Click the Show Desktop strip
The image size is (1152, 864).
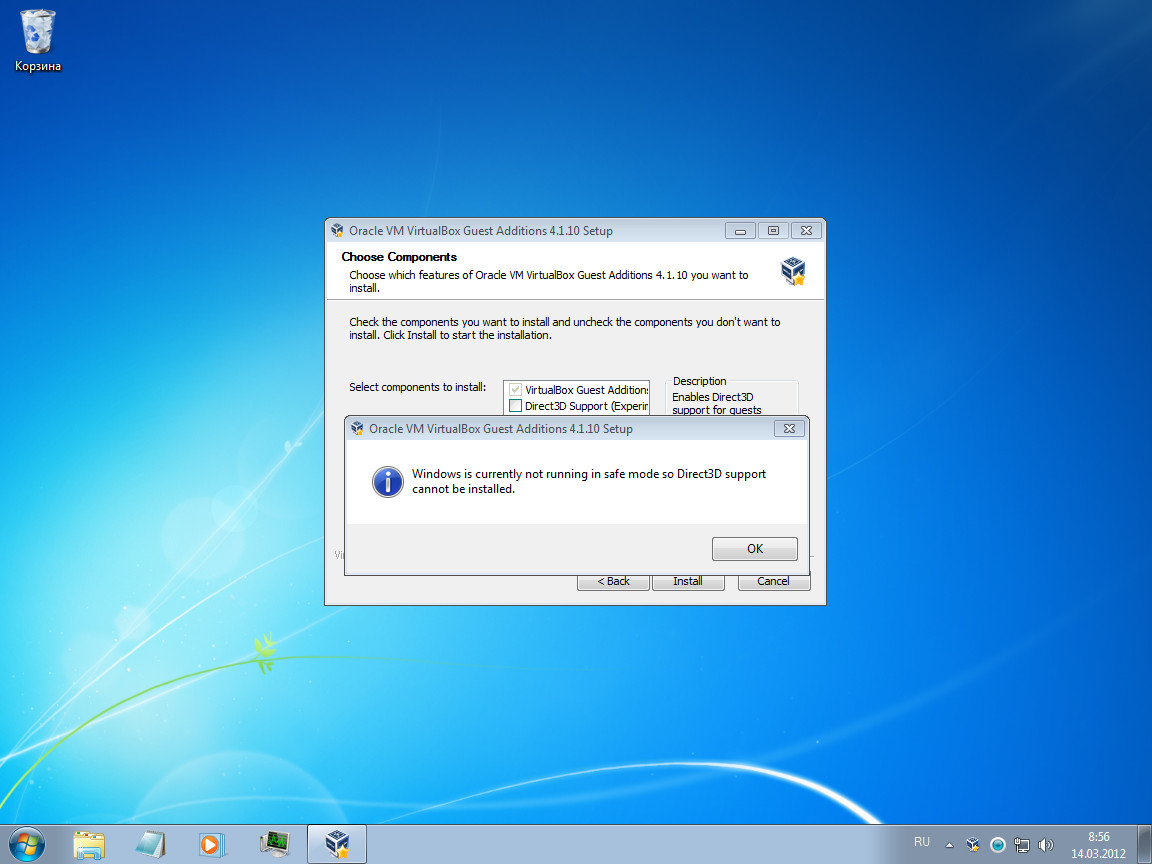(x=1145, y=844)
